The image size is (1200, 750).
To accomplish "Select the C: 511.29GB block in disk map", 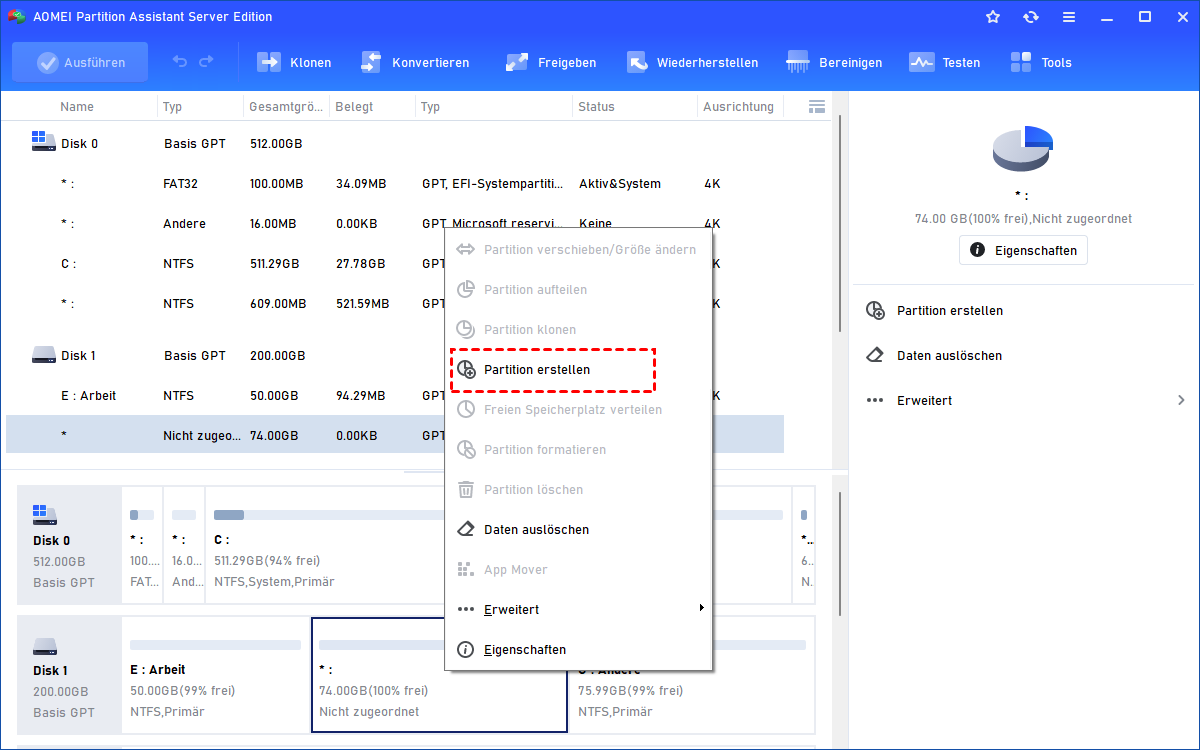I will pyautogui.click(x=498, y=545).
